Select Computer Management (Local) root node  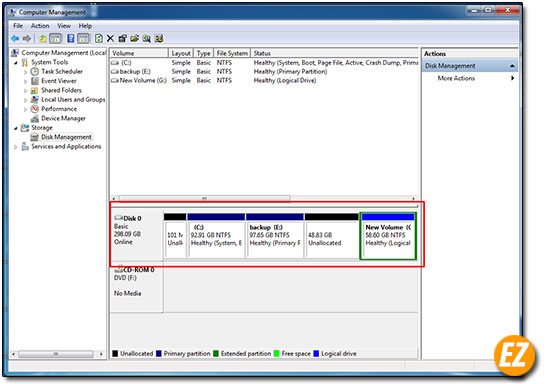coord(64,53)
